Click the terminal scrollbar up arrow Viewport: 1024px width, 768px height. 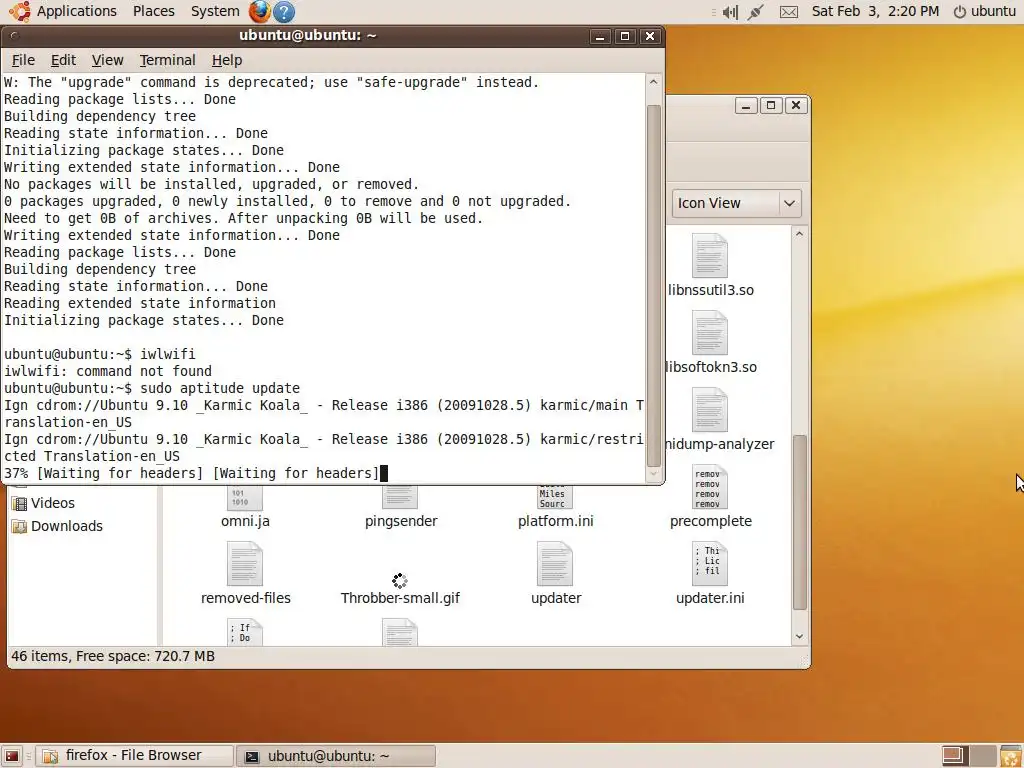tap(653, 82)
